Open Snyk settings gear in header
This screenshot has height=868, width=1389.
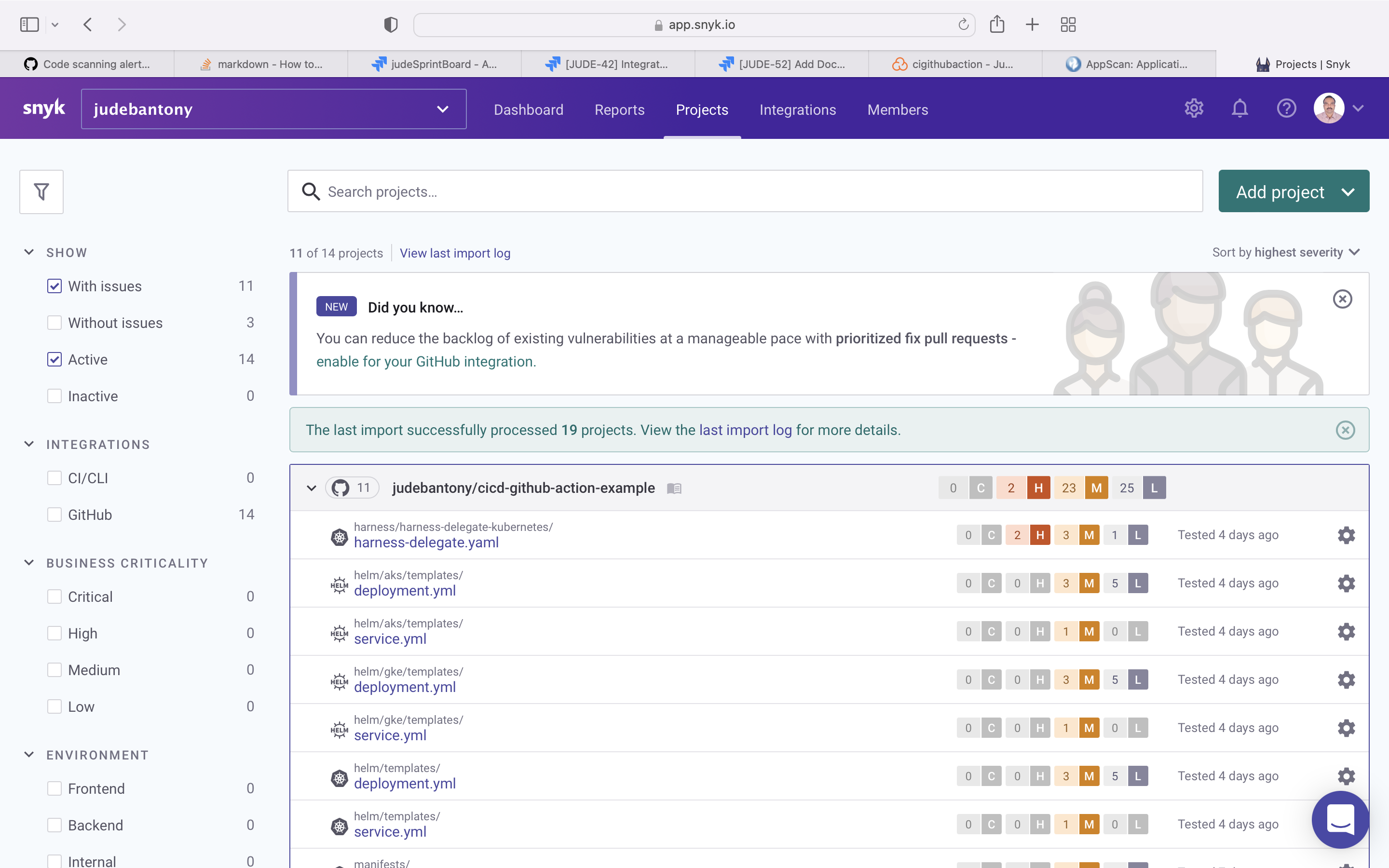(1194, 108)
